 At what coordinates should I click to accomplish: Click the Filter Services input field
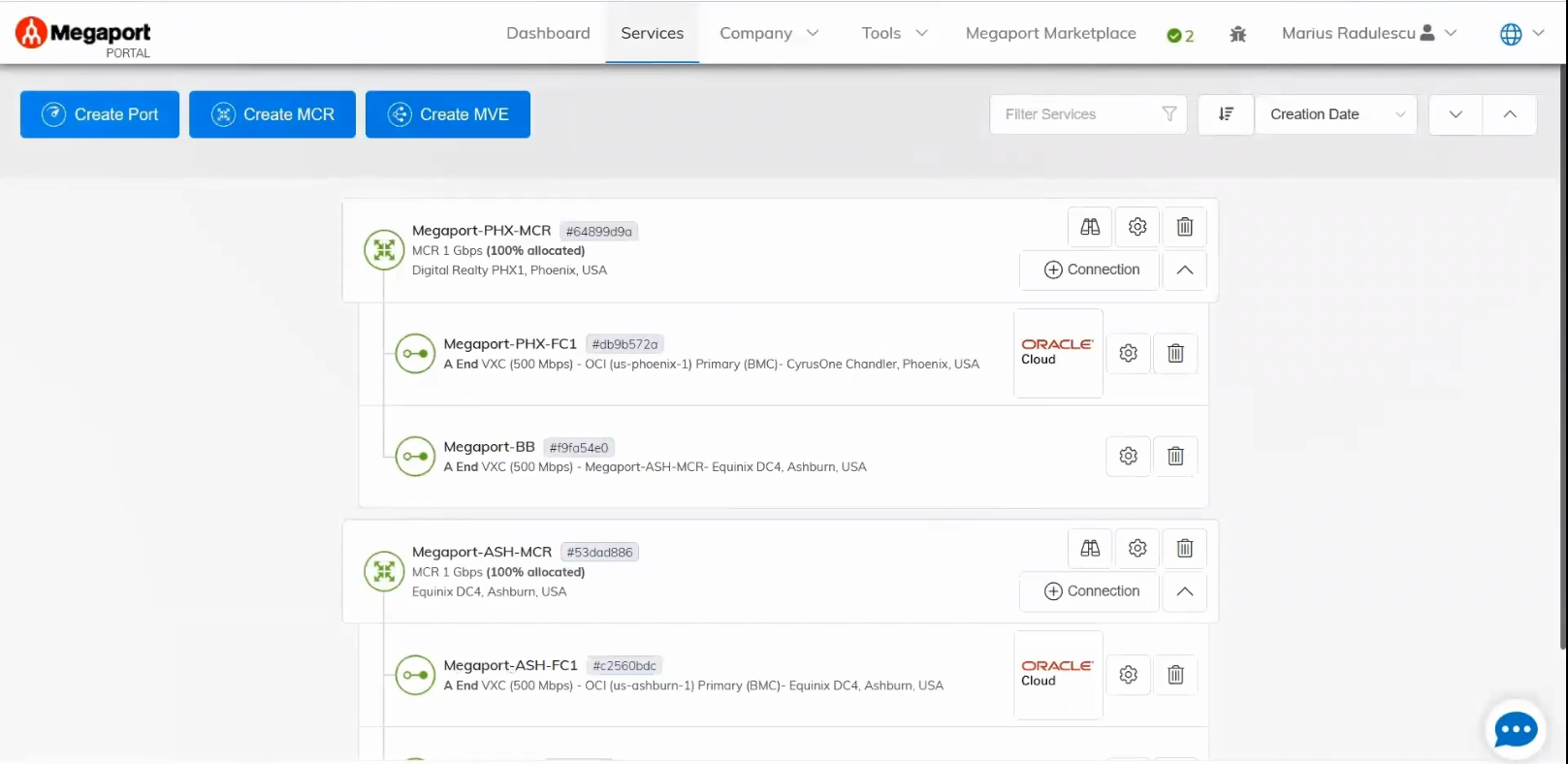click(1076, 114)
